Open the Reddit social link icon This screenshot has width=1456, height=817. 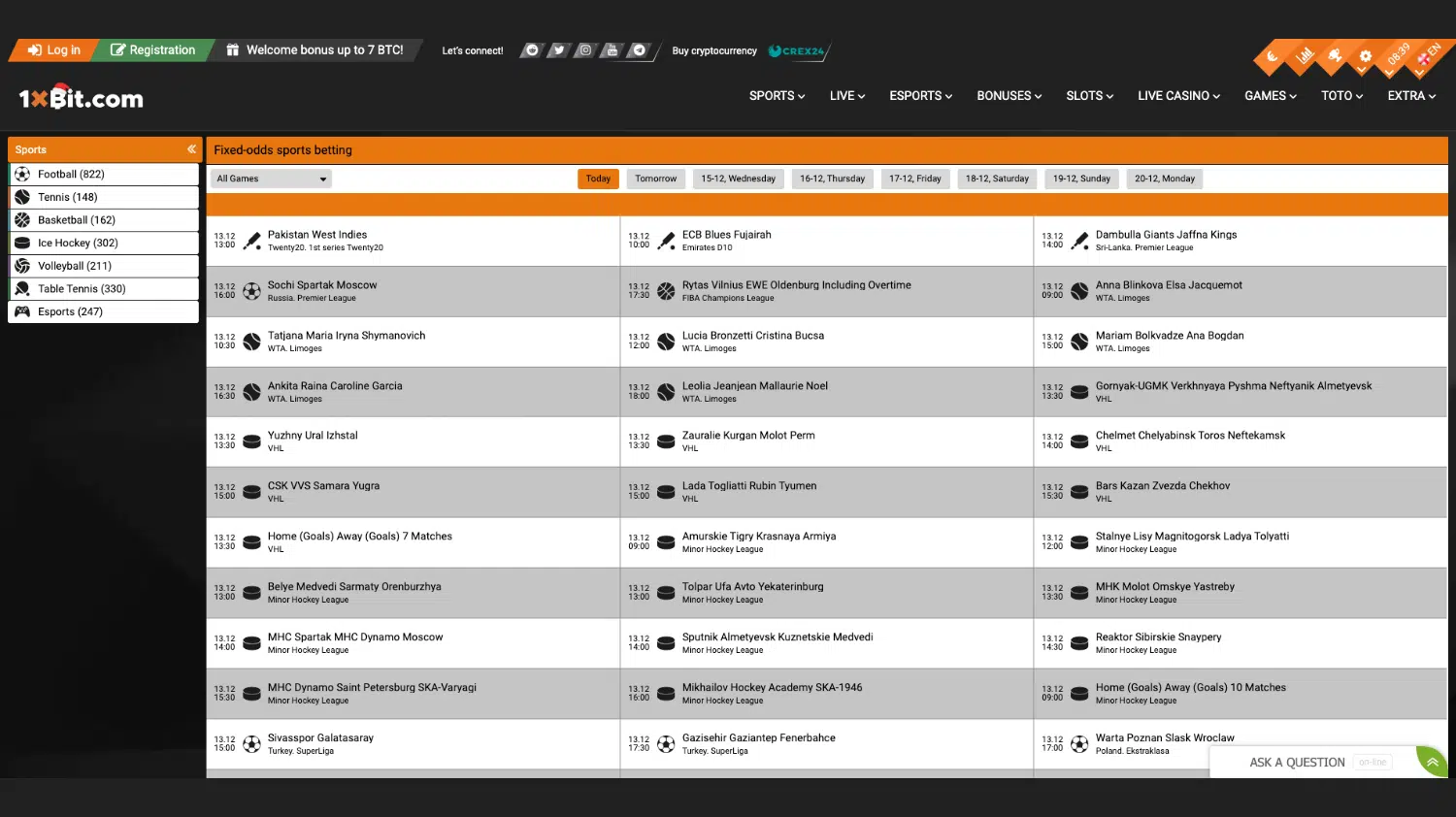click(x=531, y=50)
